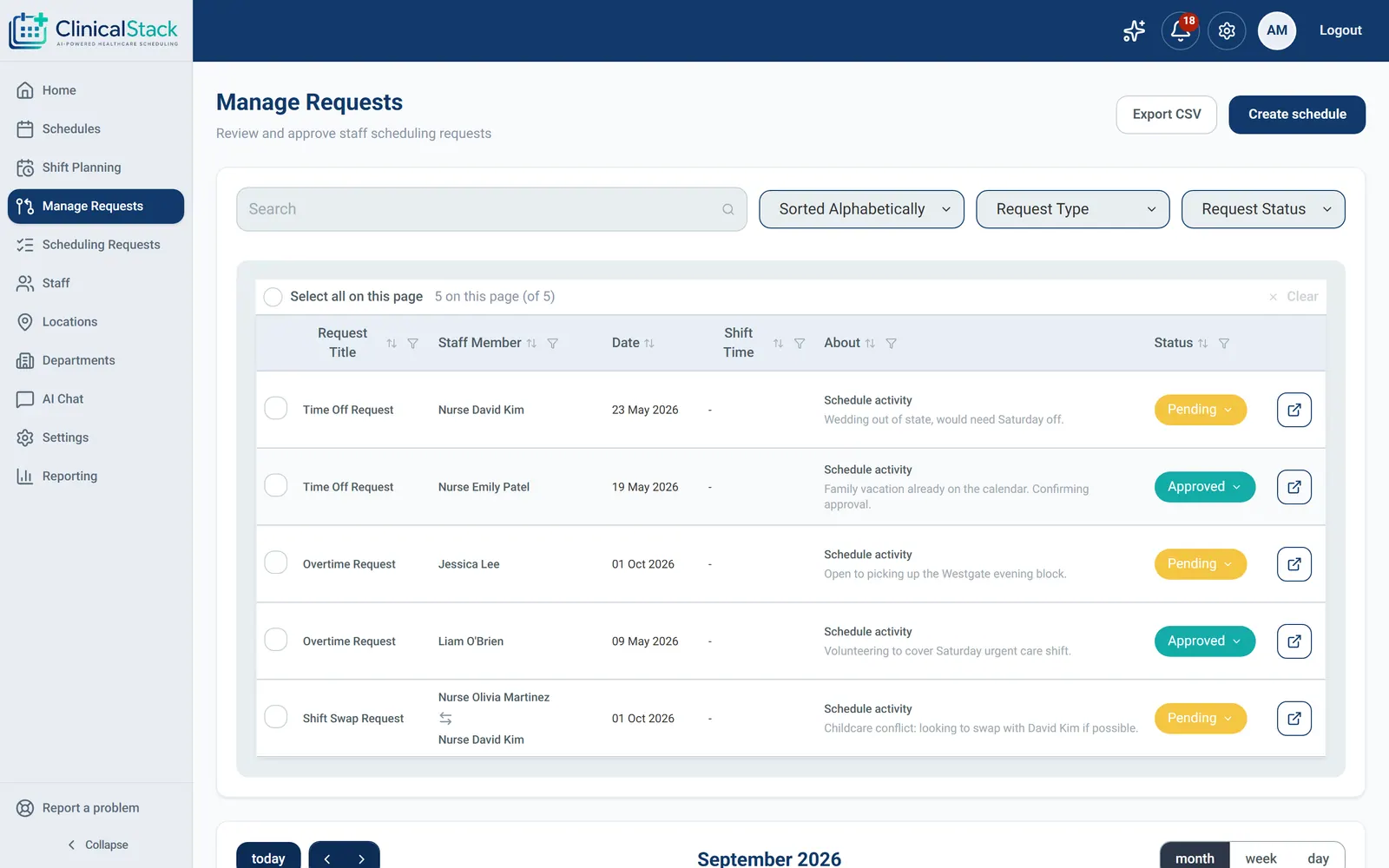The width and height of the screenshot is (1389, 868).
Task: Focus the Search input field
Action: [491, 209]
